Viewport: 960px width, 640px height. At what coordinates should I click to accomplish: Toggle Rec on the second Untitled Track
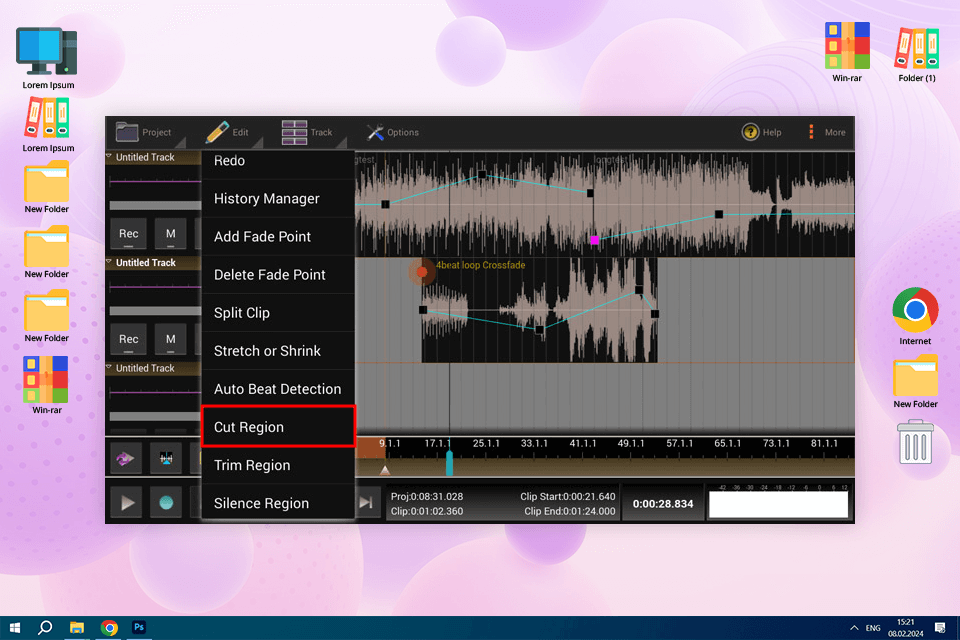(129, 339)
